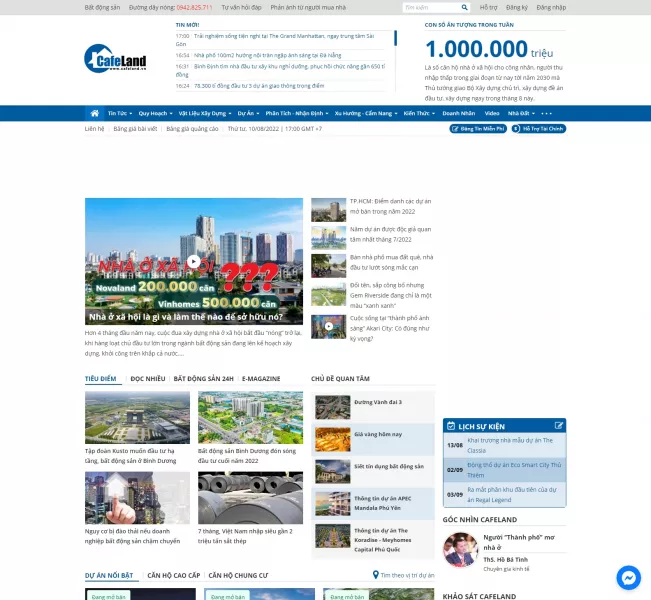Open the three-dots more menu in navbar
Screen dimensions: 651x600
(x=546, y=113)
